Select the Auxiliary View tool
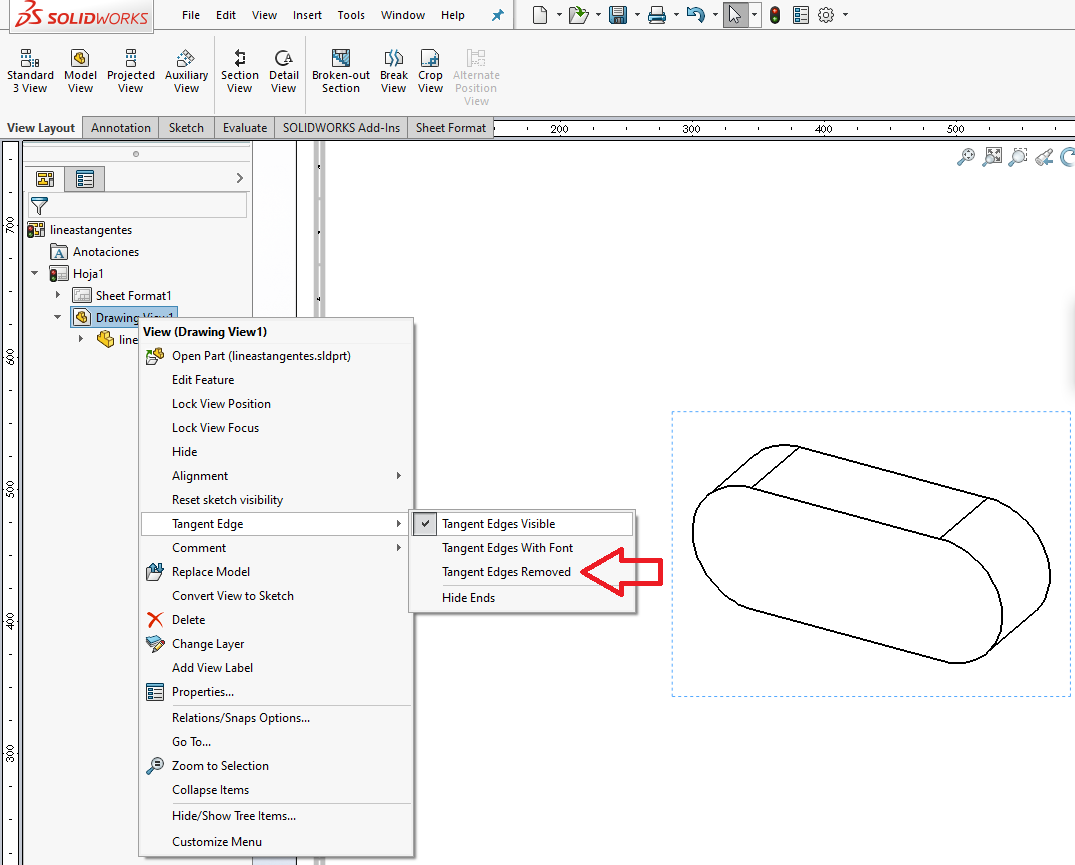 coord(186,70)
